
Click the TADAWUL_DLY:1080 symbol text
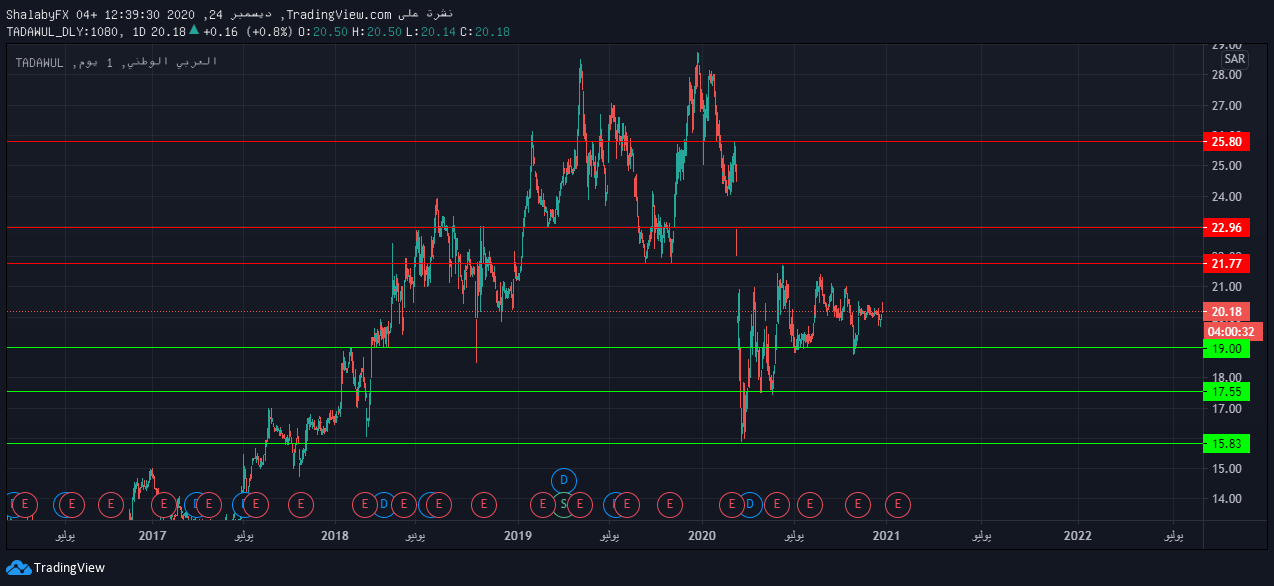click(x=64, y=32)
